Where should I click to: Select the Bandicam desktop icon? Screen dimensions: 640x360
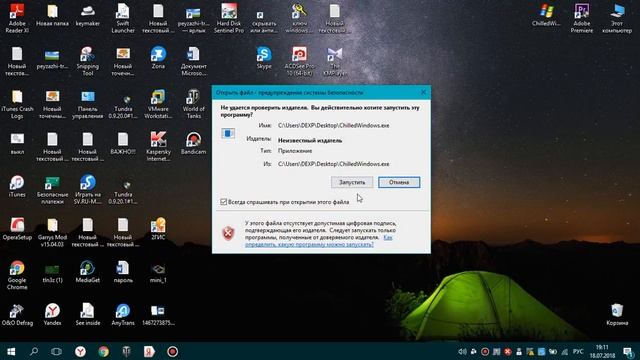pyautogui.click(x=193, y=144)
